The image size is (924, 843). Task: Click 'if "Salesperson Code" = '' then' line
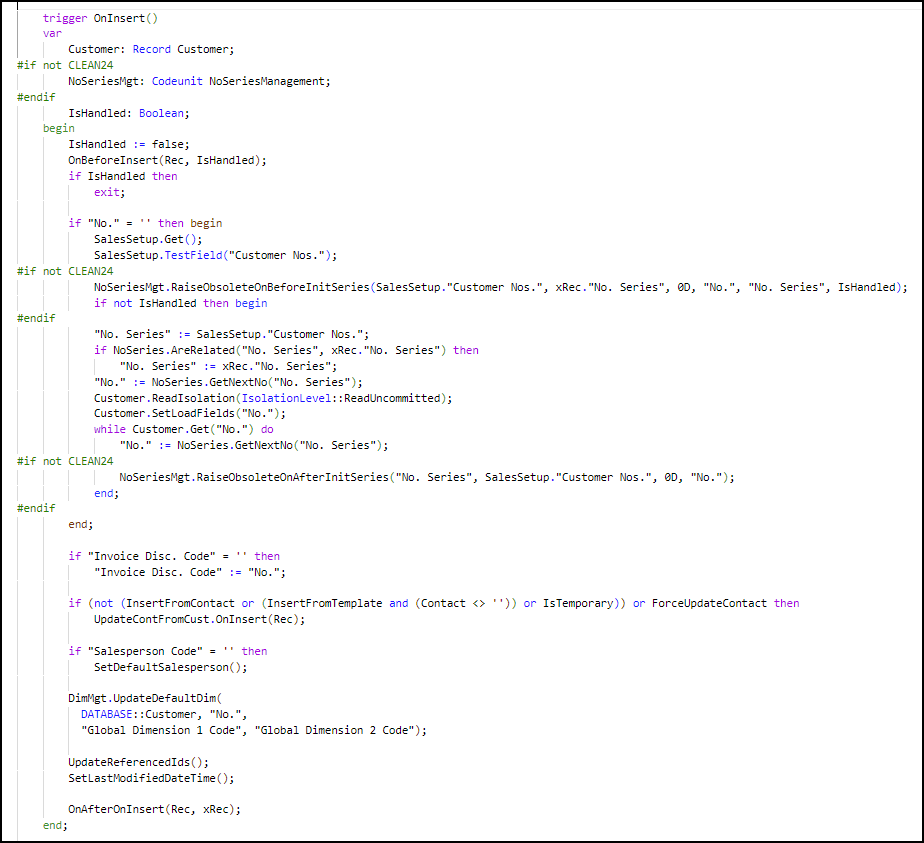[167, 651]
